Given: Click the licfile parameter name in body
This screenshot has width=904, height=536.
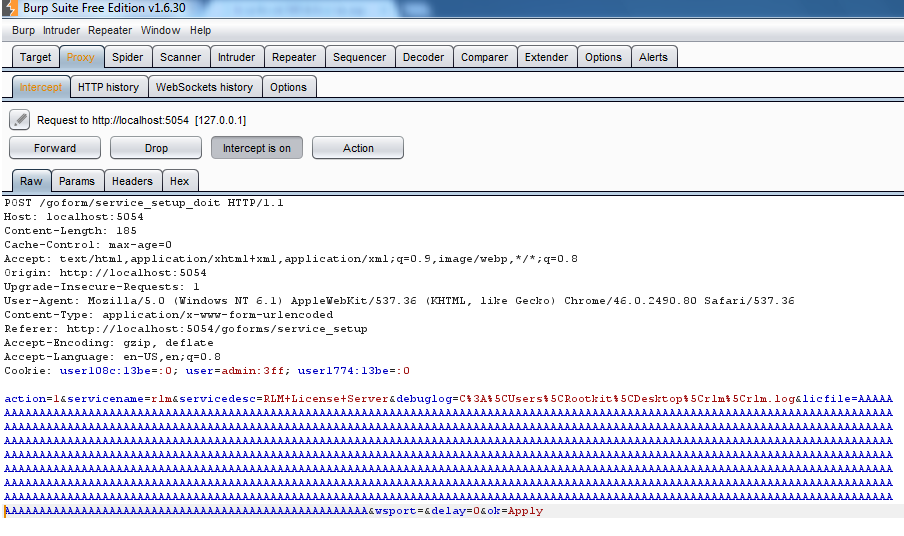Looking at the screenshot, I should (x=827, y=399).
